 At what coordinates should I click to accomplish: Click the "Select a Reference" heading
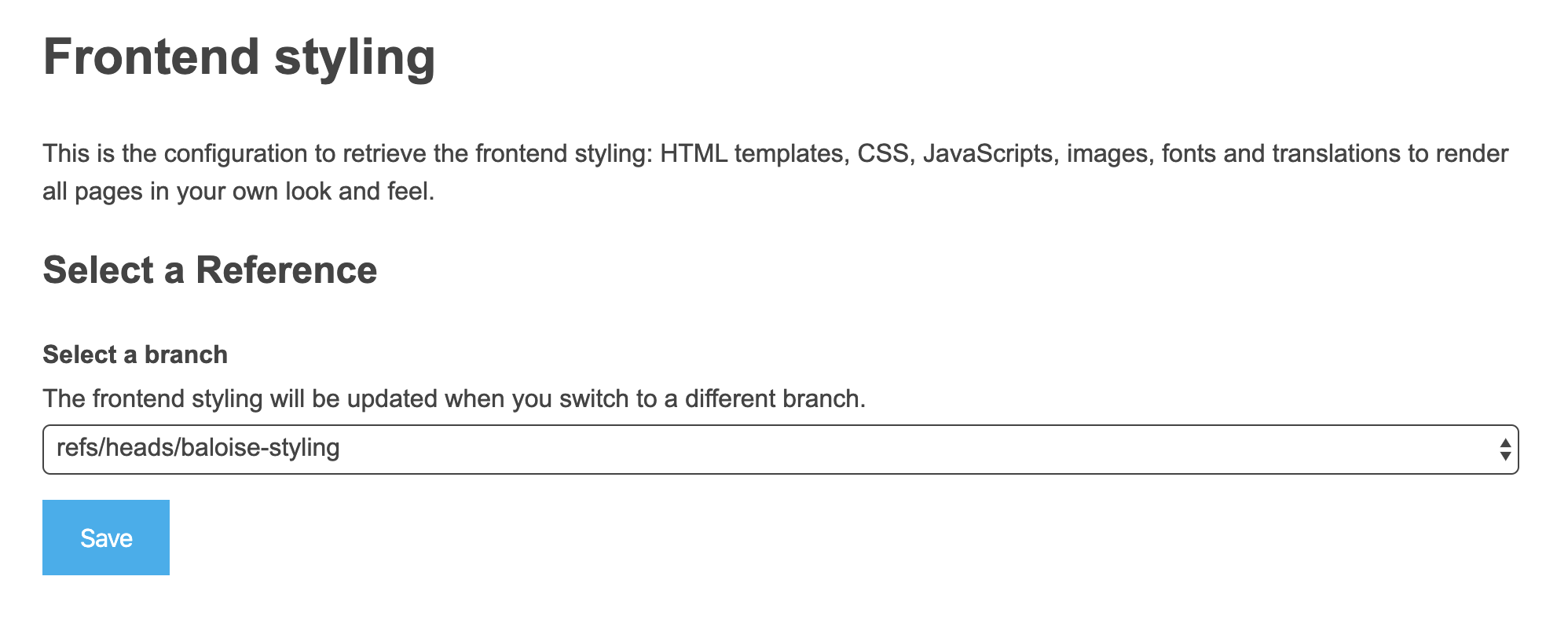[x=210, y=270]
